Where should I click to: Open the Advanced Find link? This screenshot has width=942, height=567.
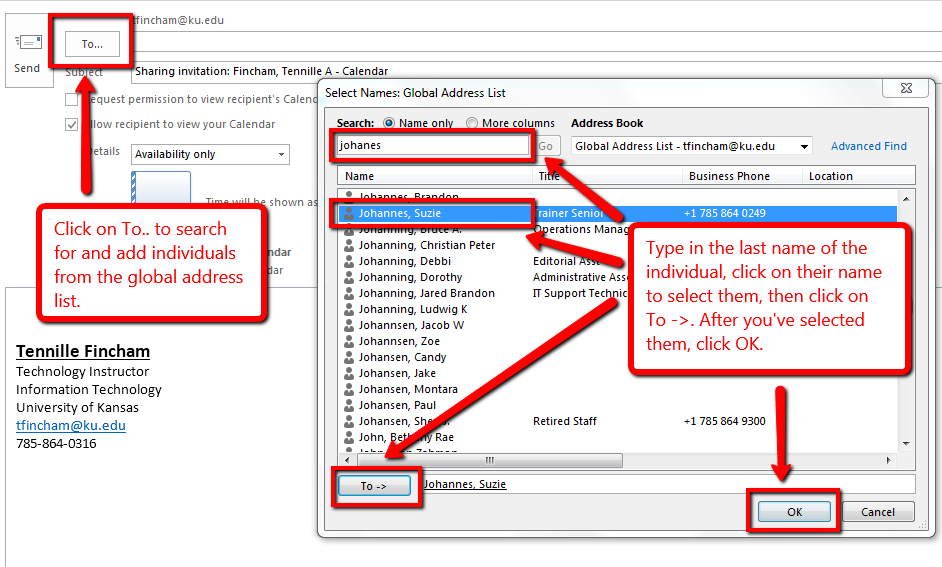(868, 146)
